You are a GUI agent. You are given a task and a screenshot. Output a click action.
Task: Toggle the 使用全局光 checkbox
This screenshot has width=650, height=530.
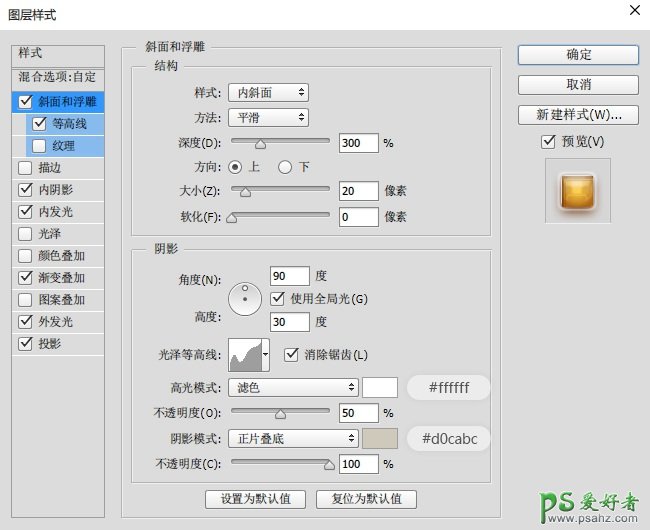(279, 298)
